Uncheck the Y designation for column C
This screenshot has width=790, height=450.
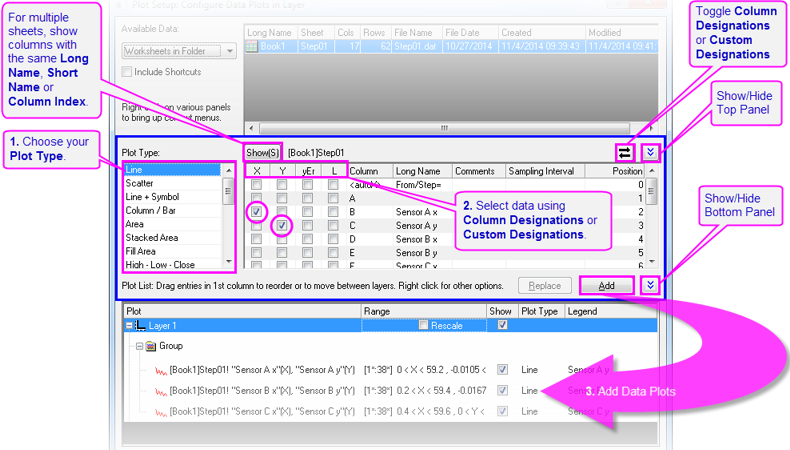283,226
